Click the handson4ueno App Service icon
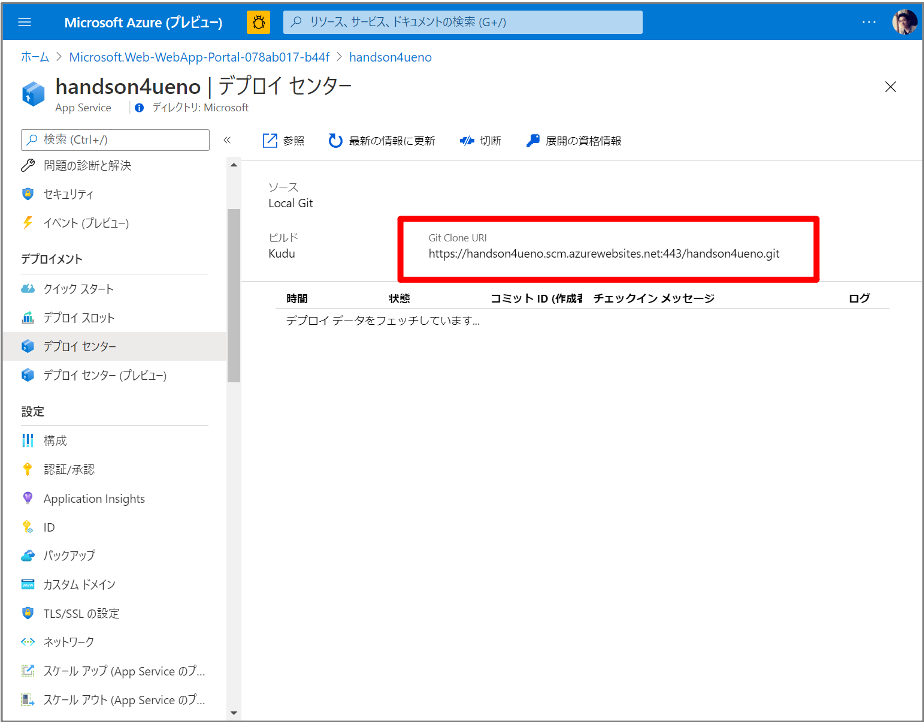Viewport: 924px width, 722px height. click(x=33, y=94)
